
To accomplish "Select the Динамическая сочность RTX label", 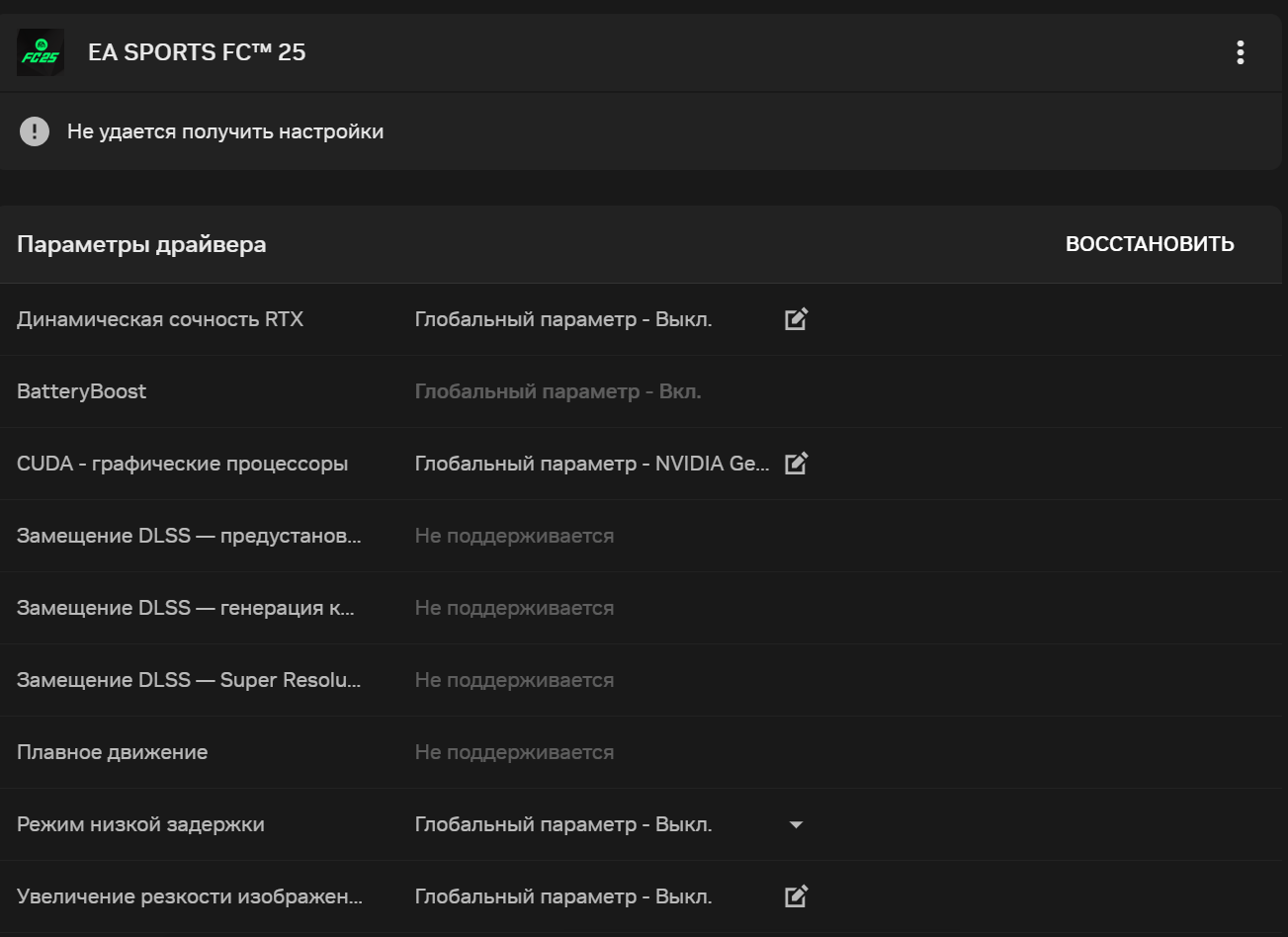I will click(x=160, y=319).
